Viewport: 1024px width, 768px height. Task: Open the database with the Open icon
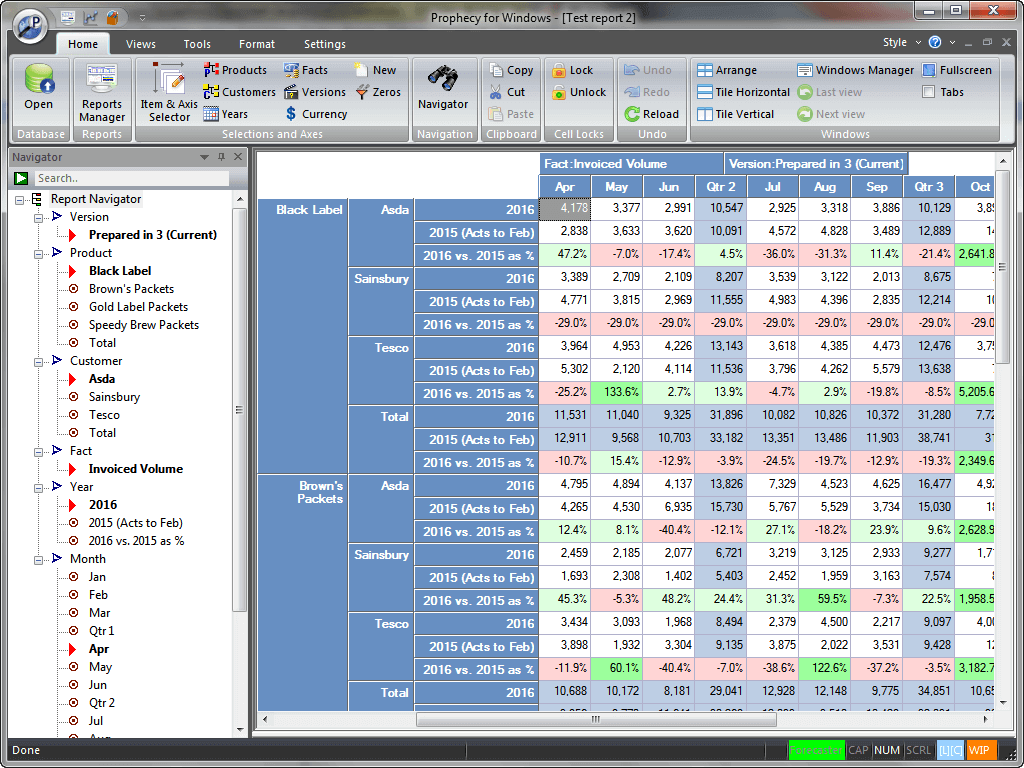[39, 78]
